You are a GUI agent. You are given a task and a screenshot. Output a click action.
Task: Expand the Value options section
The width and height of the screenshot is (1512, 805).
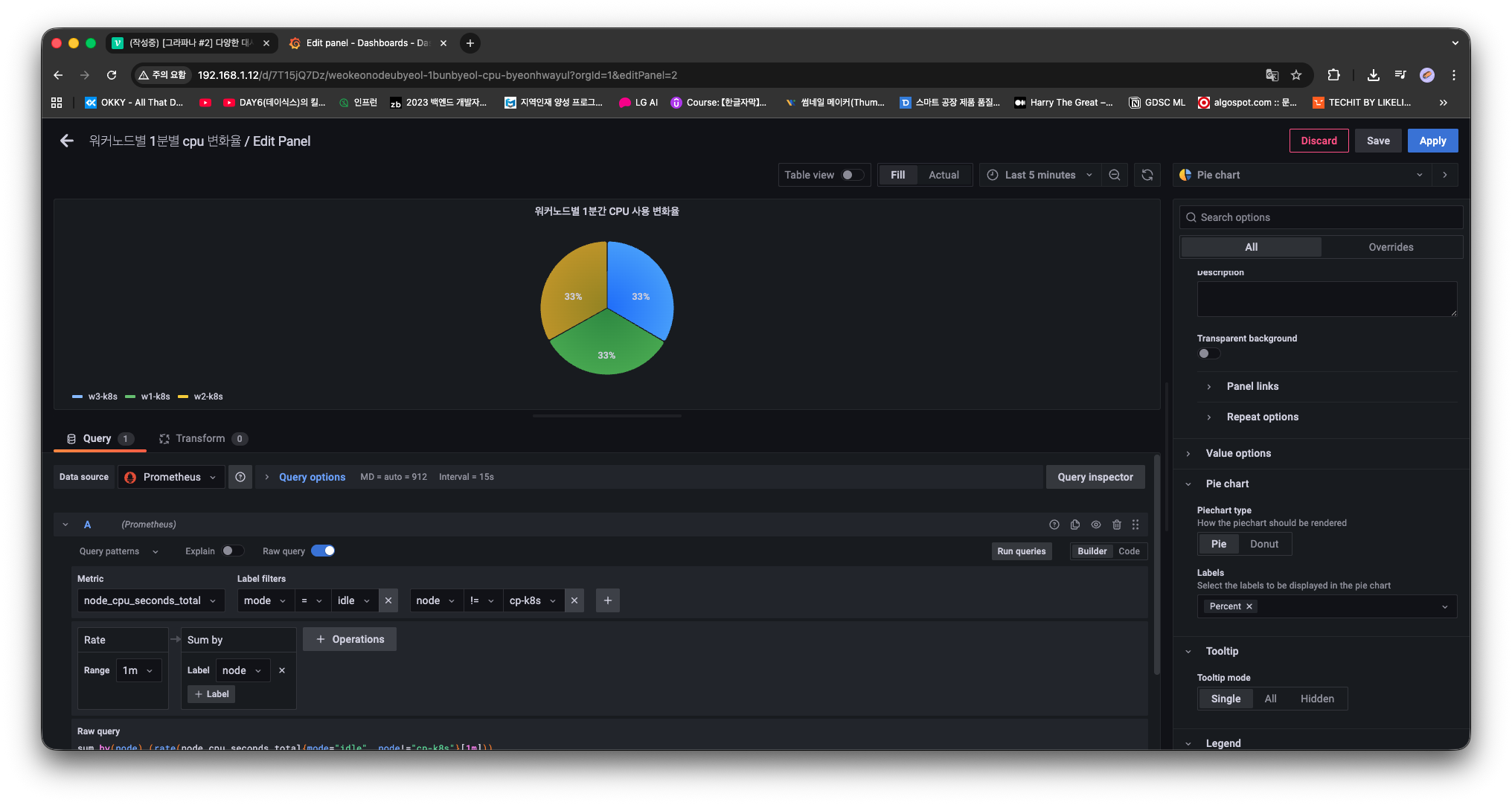pos(1238,453)
